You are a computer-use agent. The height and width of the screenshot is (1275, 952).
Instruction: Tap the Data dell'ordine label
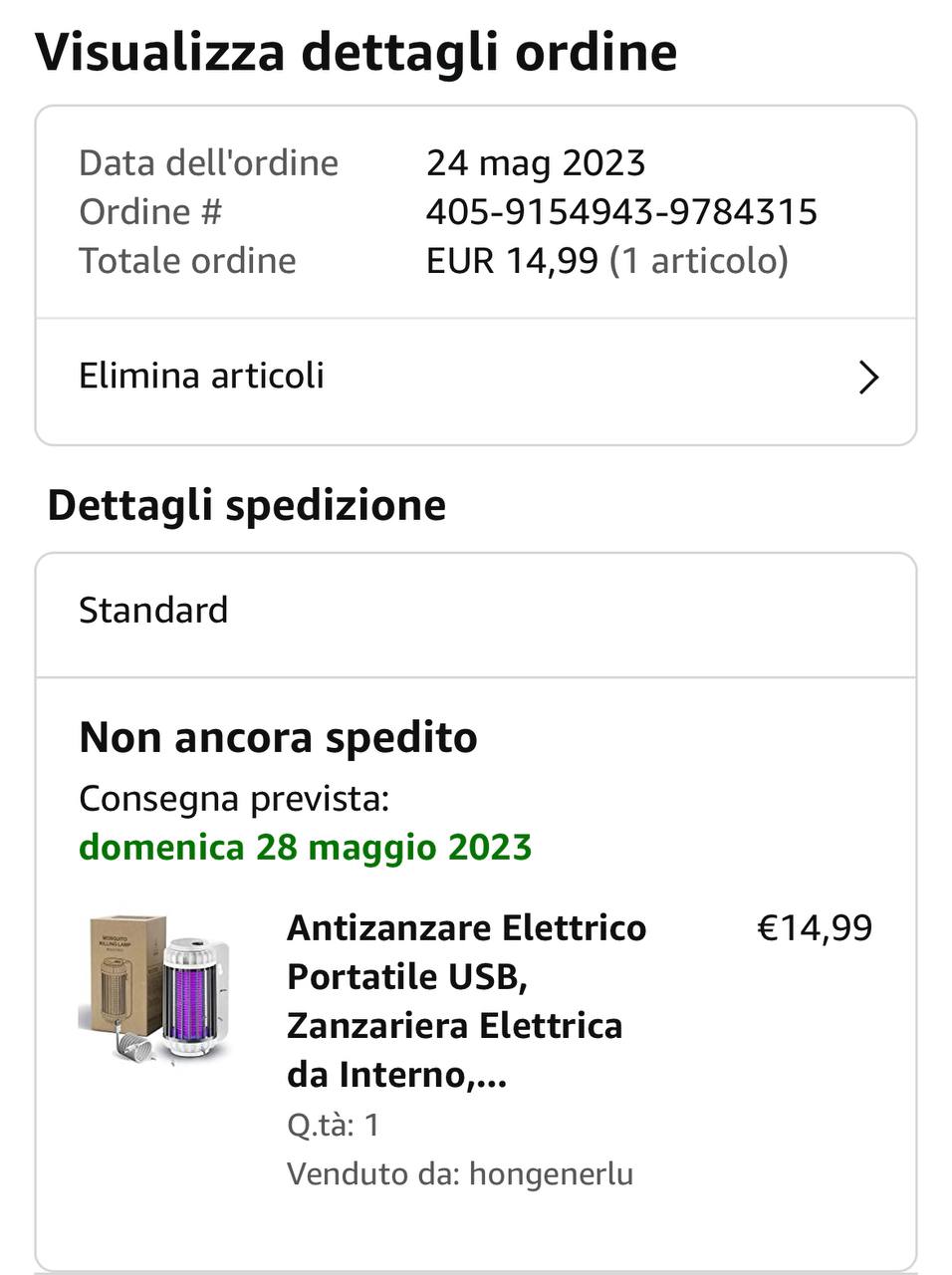tap(208, 162)
